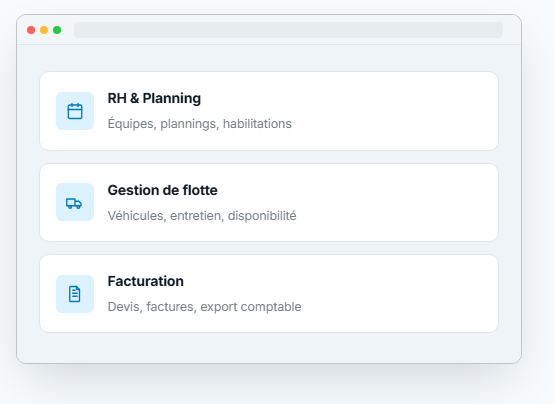Open the RH & Planning card
The height and width of the screenshot is (404, 555).
tap(269, 111)
